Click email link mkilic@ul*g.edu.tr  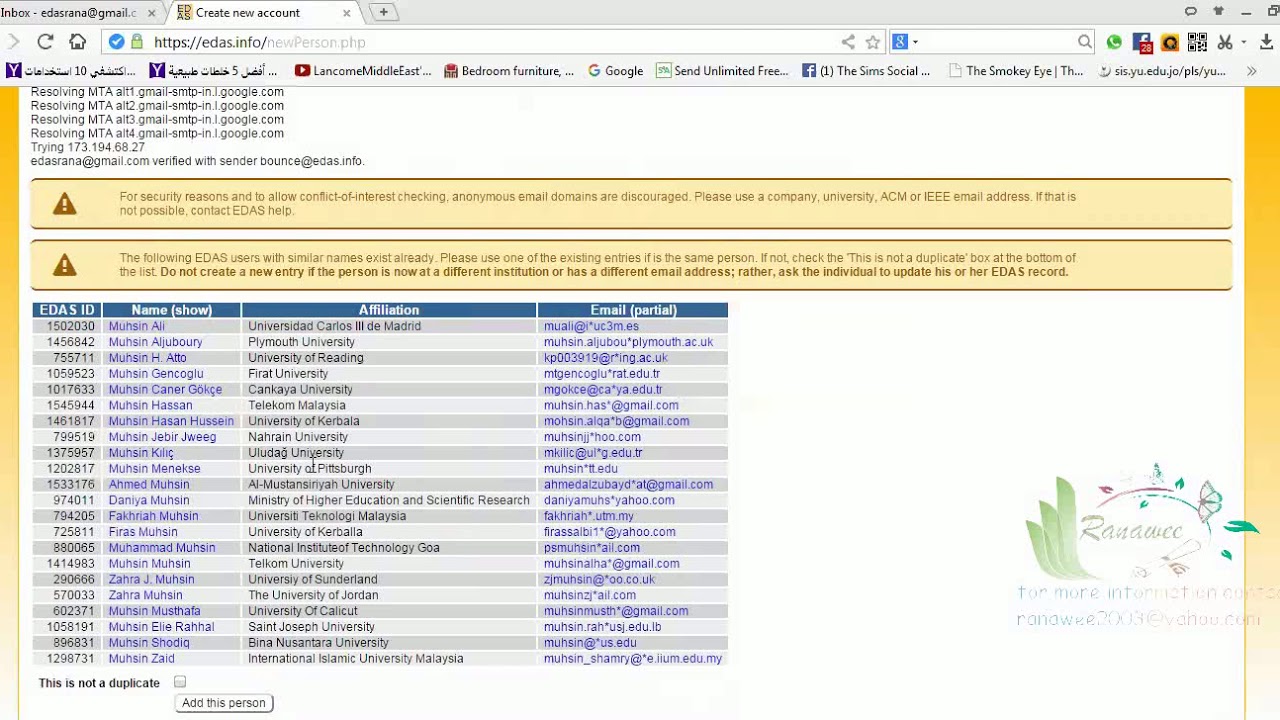[x=593, y=453]
